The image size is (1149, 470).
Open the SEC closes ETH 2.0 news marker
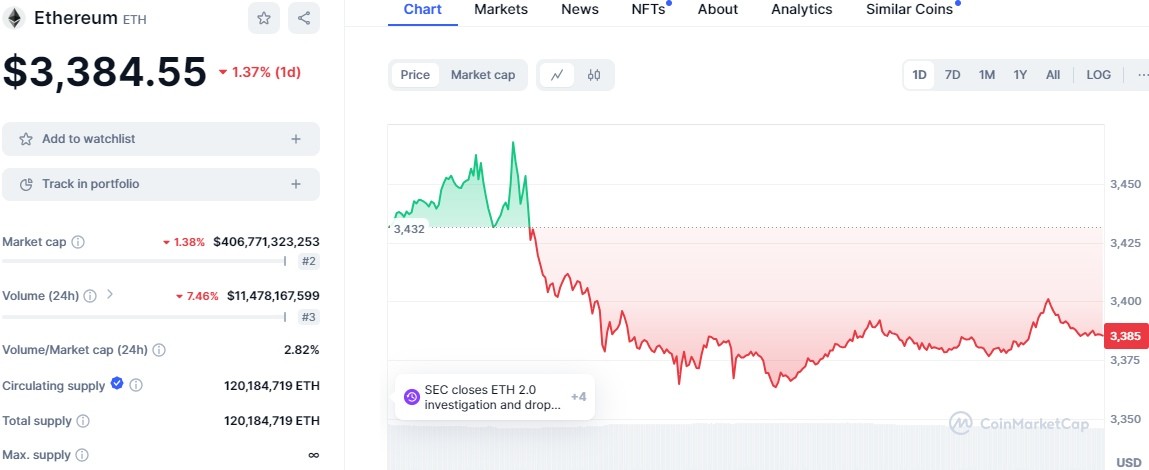coord(484,397)
